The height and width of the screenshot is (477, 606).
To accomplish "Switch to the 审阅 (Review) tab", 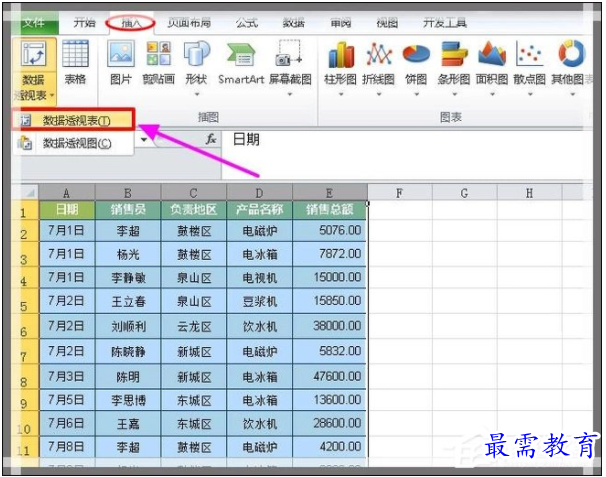I will pos(340,23).
